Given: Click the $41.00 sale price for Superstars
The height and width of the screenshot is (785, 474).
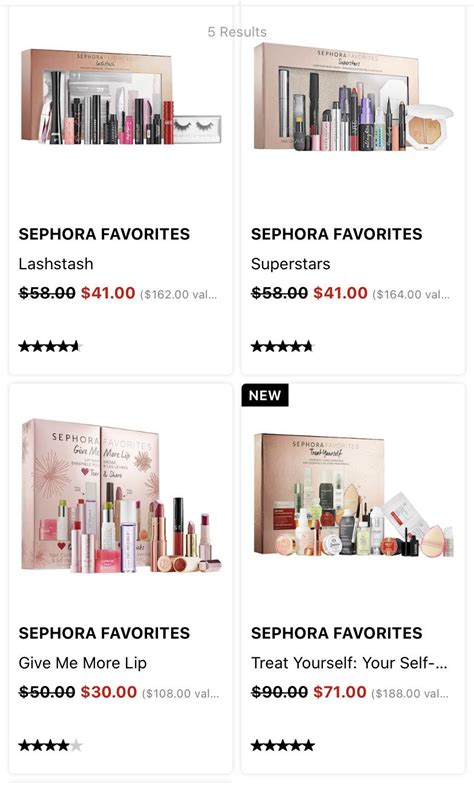Looking at the screenshot, I should [340, 293].
